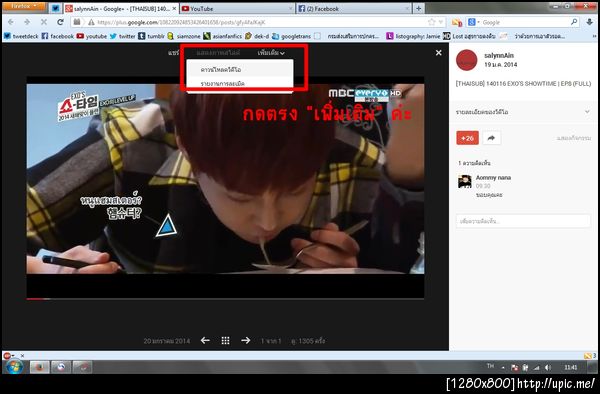This screenshot has height=394, width=600.
Task: Open a new browser tab
Action: click(419, 8)
